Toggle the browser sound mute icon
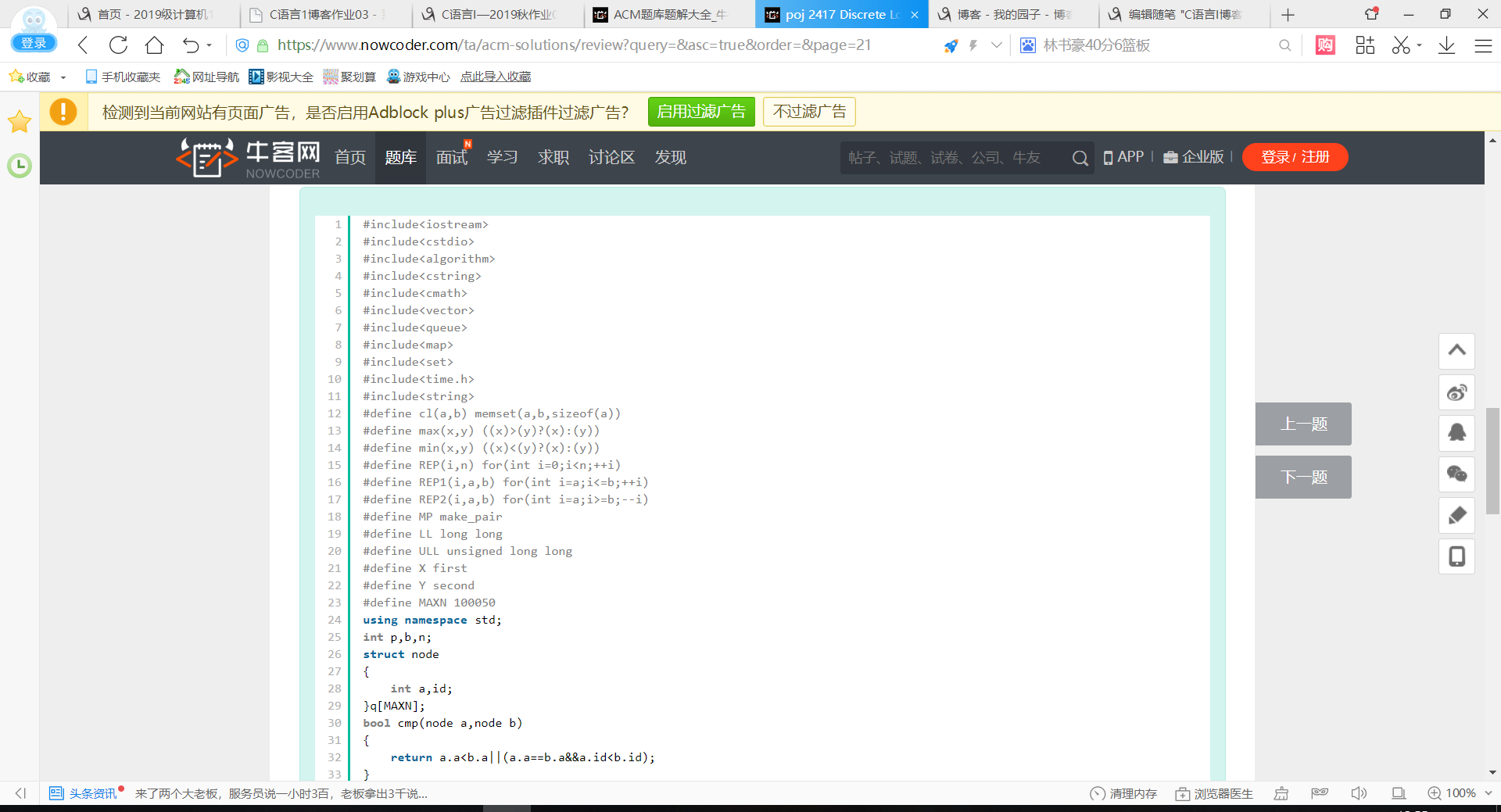The width and height of the screenshot is (1501, 812). [1359, 793]
